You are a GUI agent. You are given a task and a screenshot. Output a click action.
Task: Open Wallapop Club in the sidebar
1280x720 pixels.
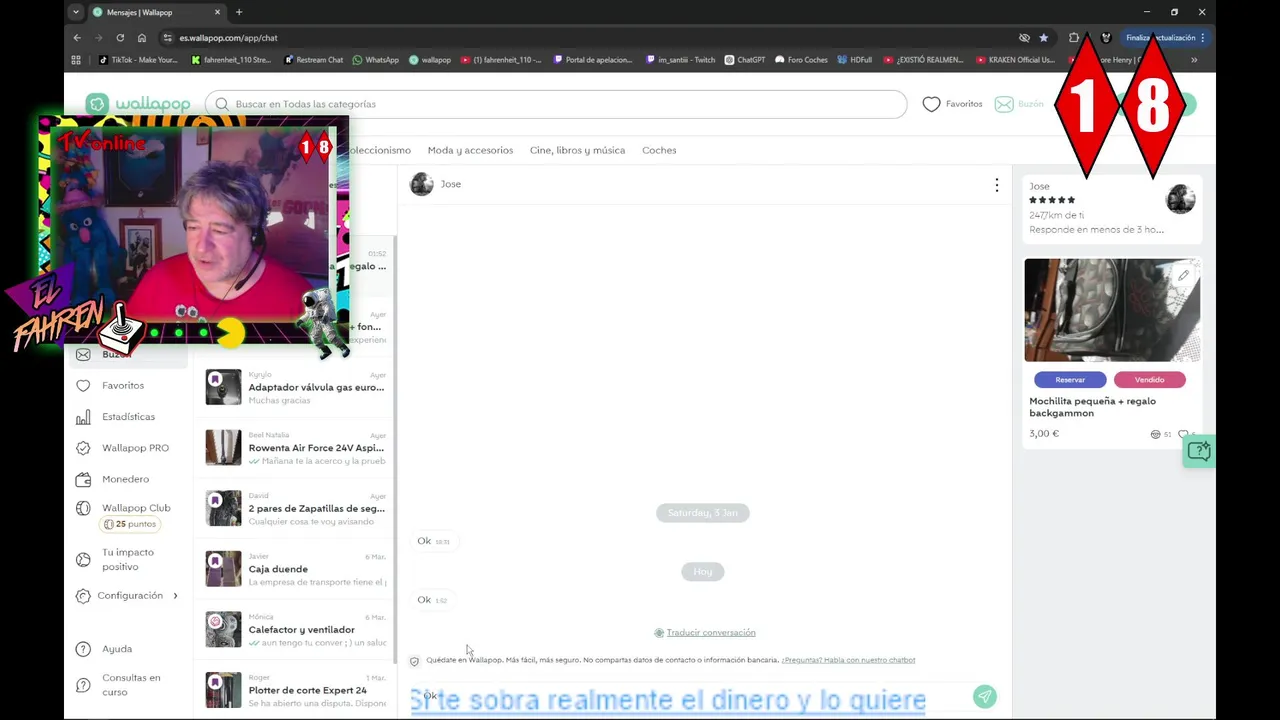[136, 508]
